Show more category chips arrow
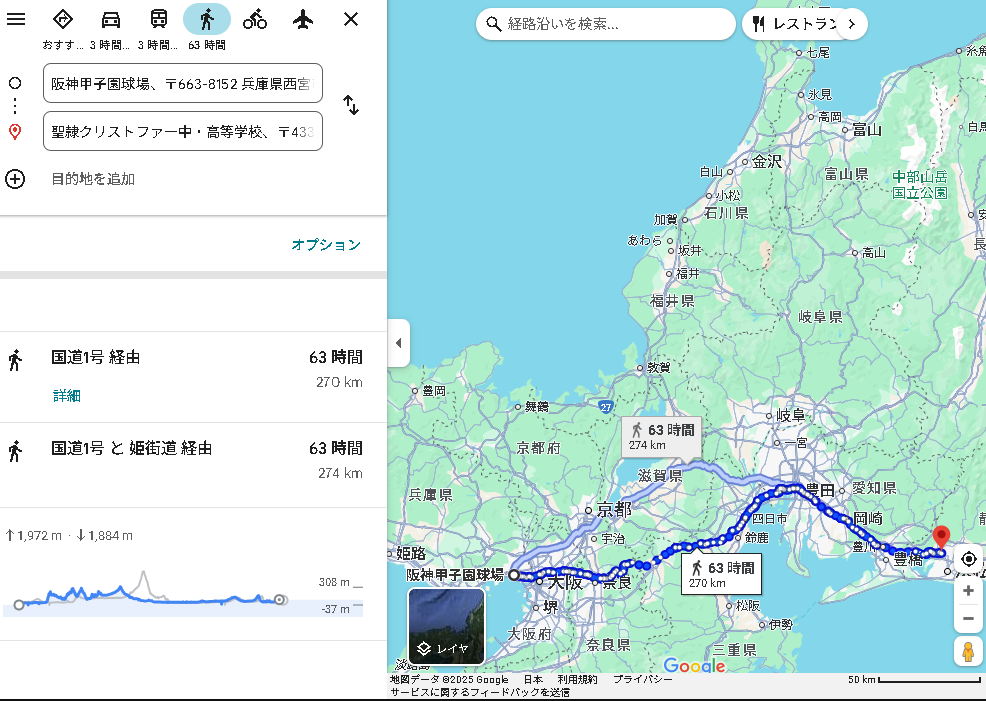The height and width of the screenshot is (701, 986). pos(852,24)
